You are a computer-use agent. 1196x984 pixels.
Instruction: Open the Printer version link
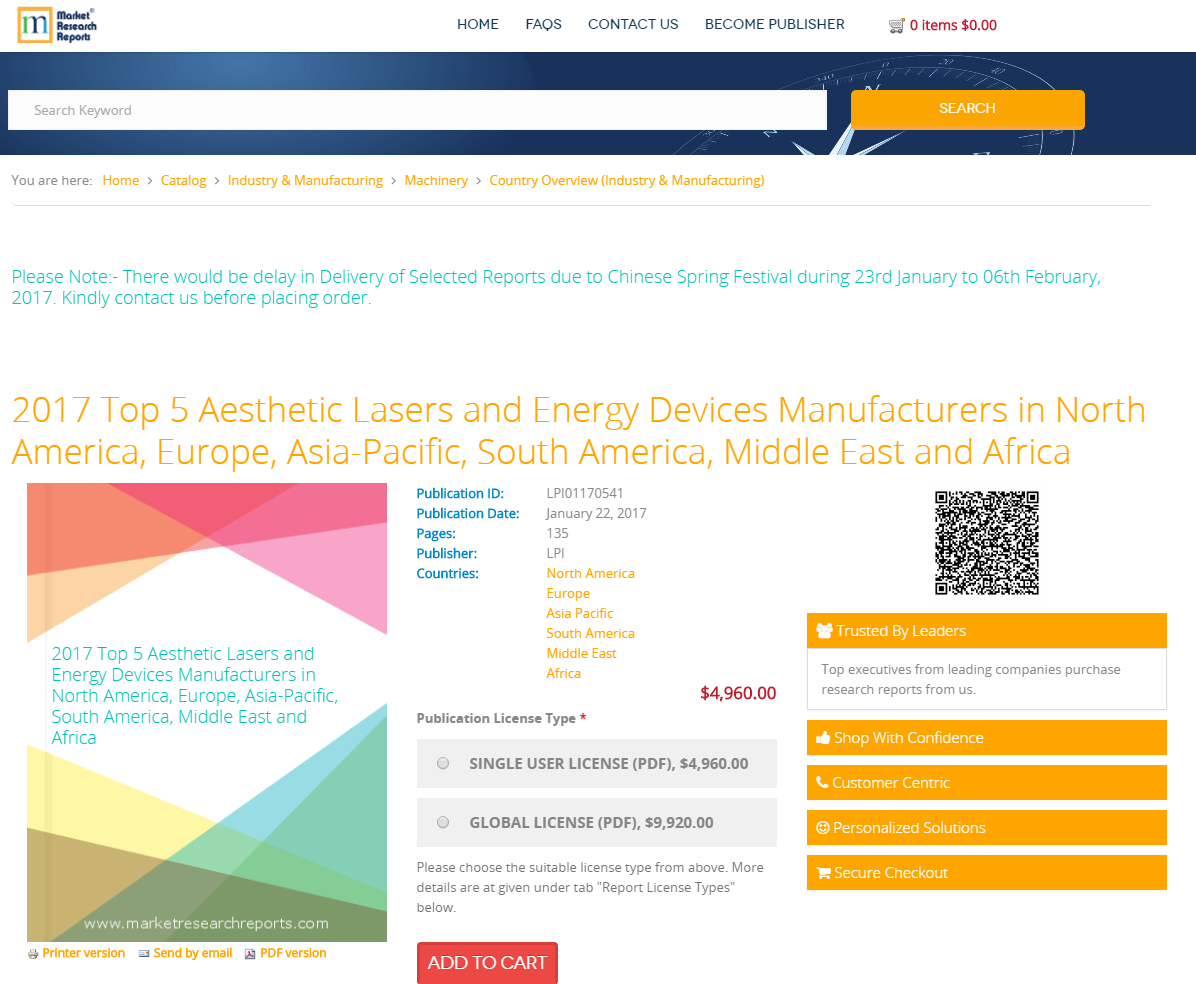coord(84,953)
